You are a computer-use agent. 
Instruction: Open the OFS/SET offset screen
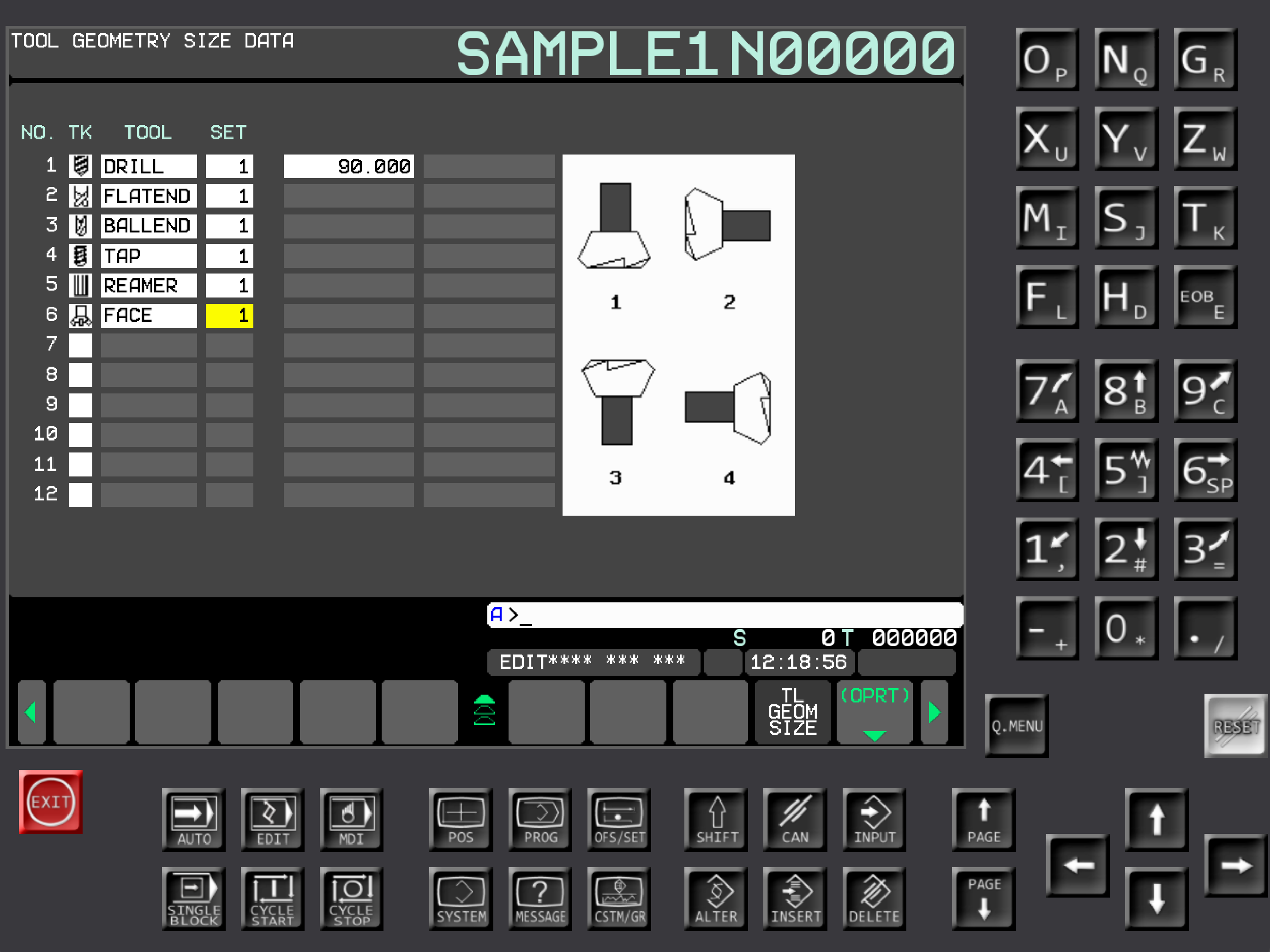click(x=619, y=820)
